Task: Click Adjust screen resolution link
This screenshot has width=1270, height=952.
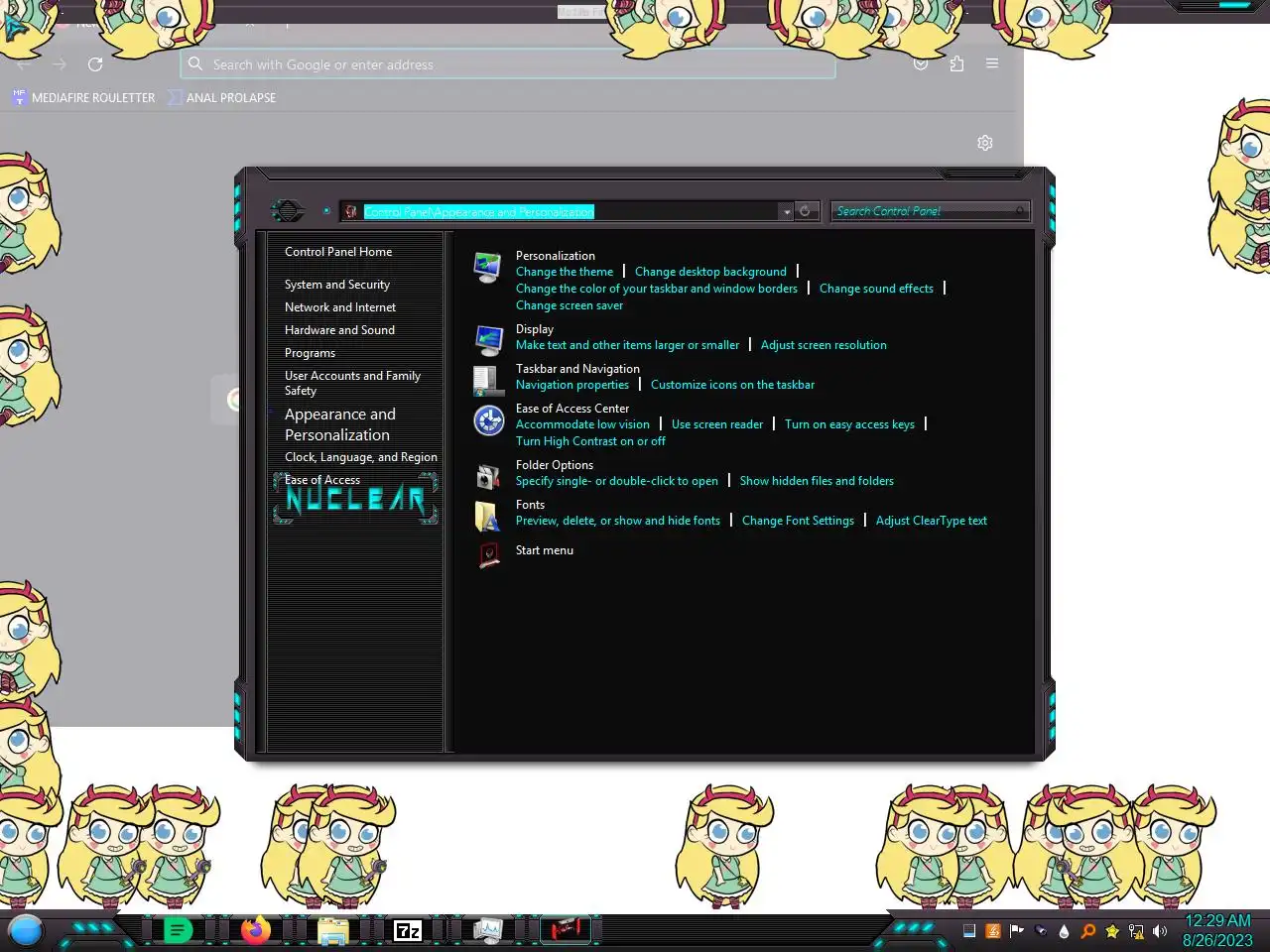Action: click(824, 345)
